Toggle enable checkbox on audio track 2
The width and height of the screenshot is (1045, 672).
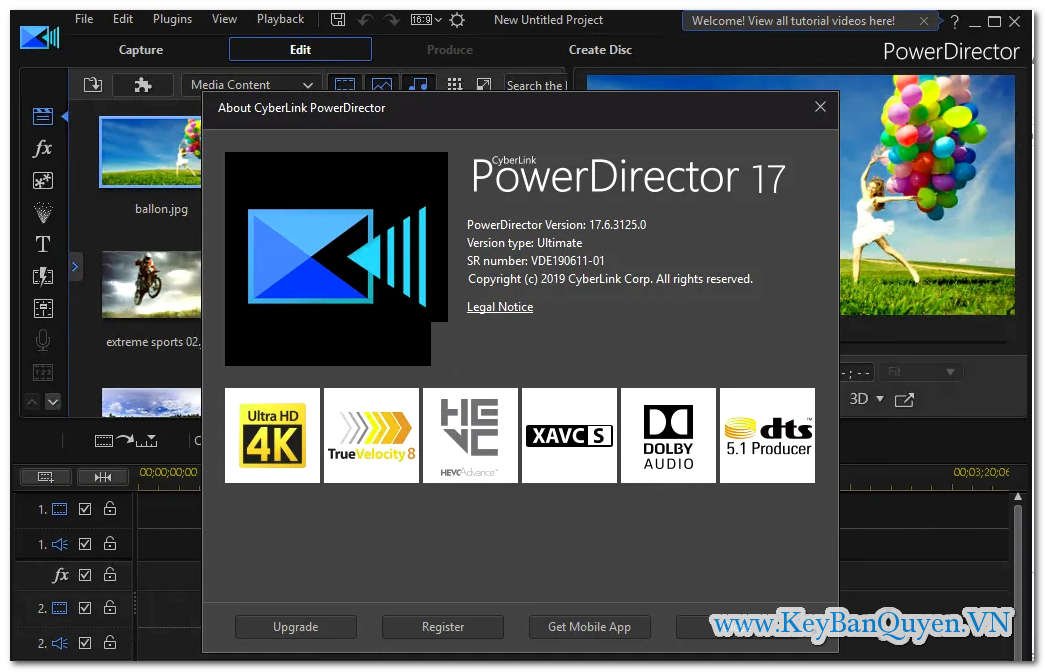click(85, 643)
